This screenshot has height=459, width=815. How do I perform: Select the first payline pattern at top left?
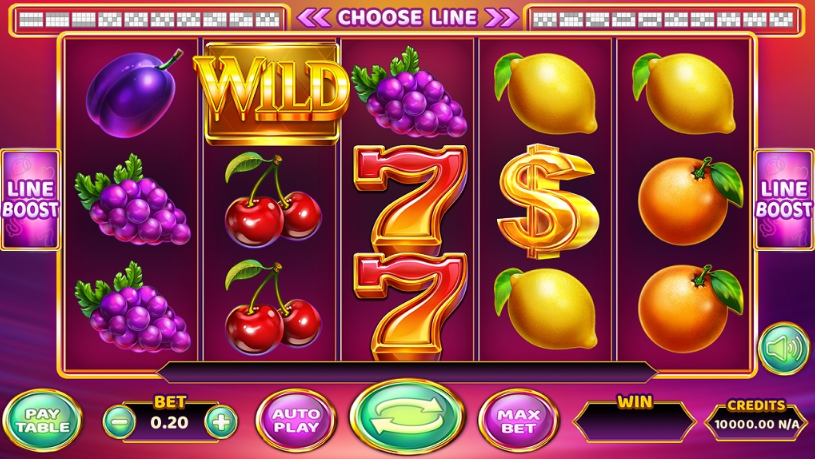pos(31,20)
